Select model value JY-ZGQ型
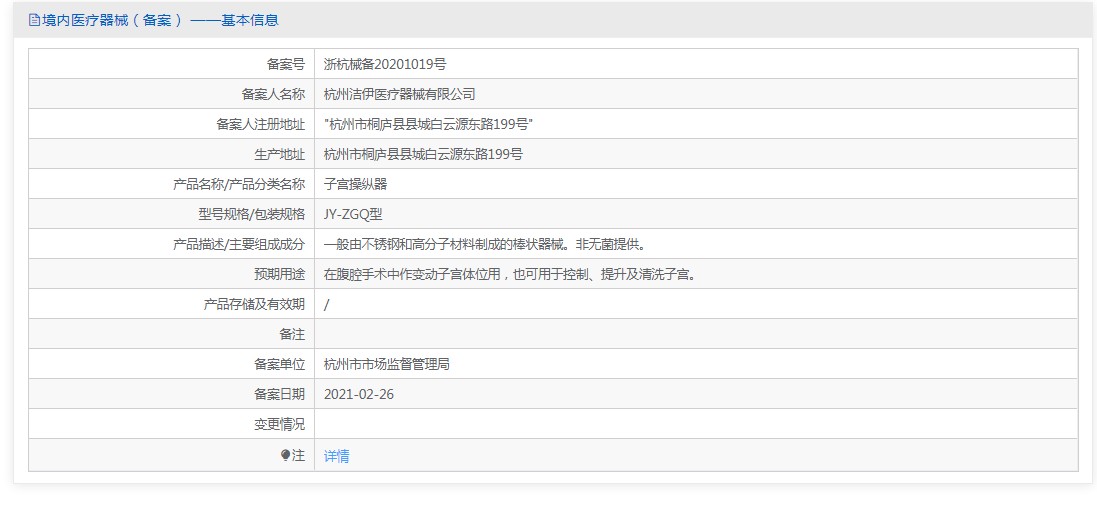The width and height of the screenshot is (1097, 509). click(353, 215)
